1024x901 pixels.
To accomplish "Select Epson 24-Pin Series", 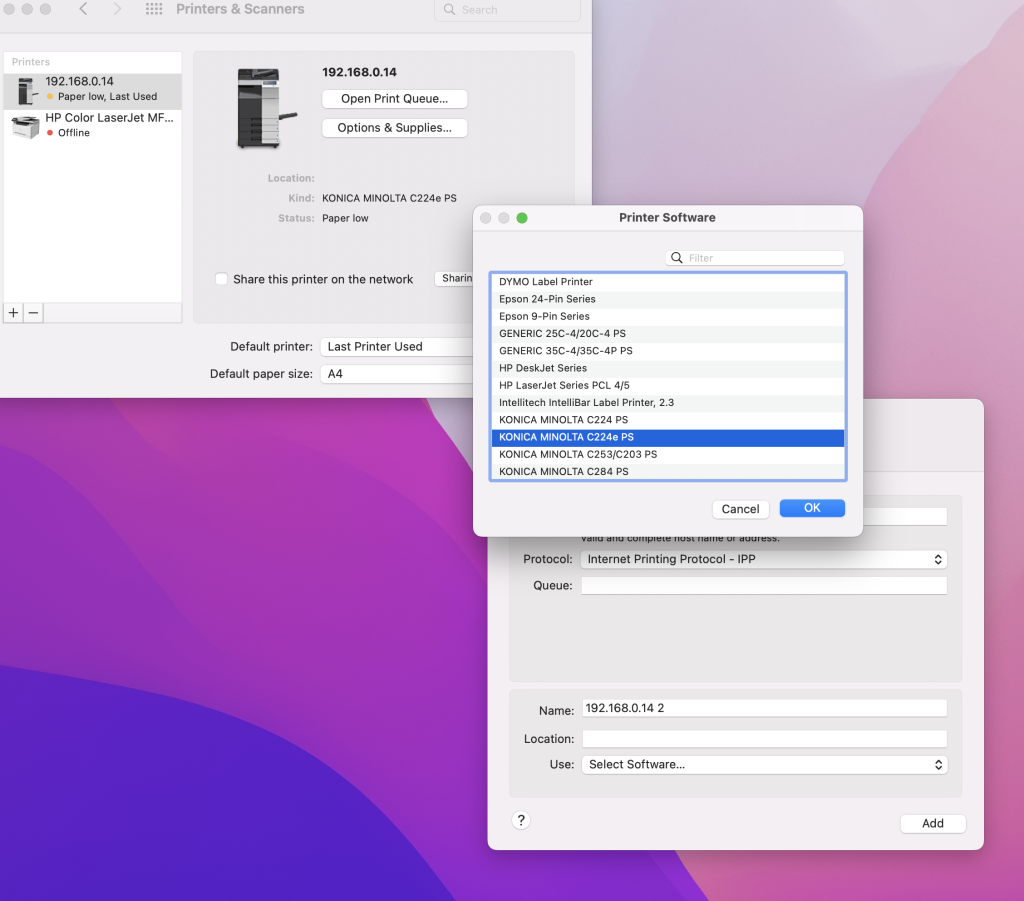I will 667,299.
